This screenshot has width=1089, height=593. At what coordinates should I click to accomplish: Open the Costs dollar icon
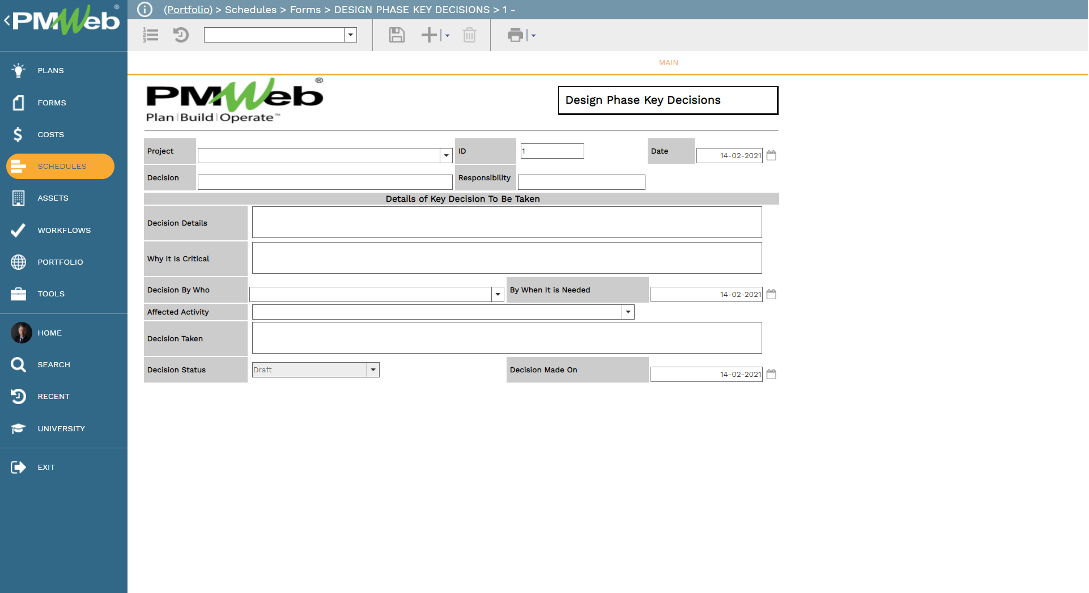tap(18, 134)
